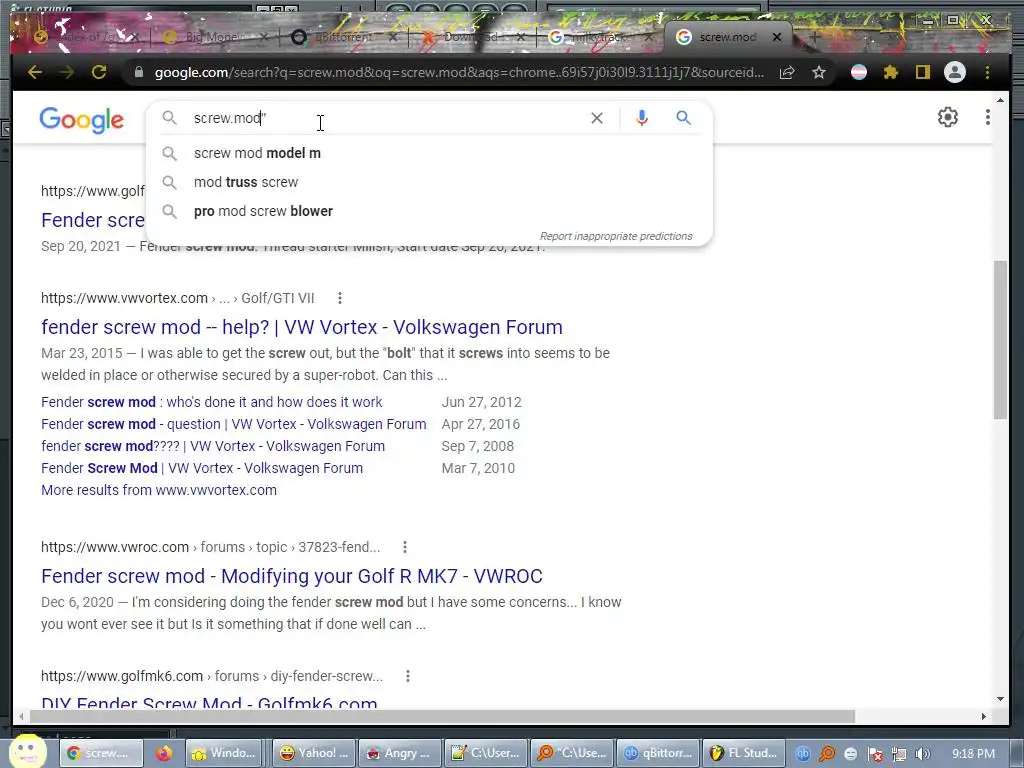This screenshot has width=1024, height=768.
Task: Open Google page three-dot menu
Action: pyautogui.click(x=987, y=118)
